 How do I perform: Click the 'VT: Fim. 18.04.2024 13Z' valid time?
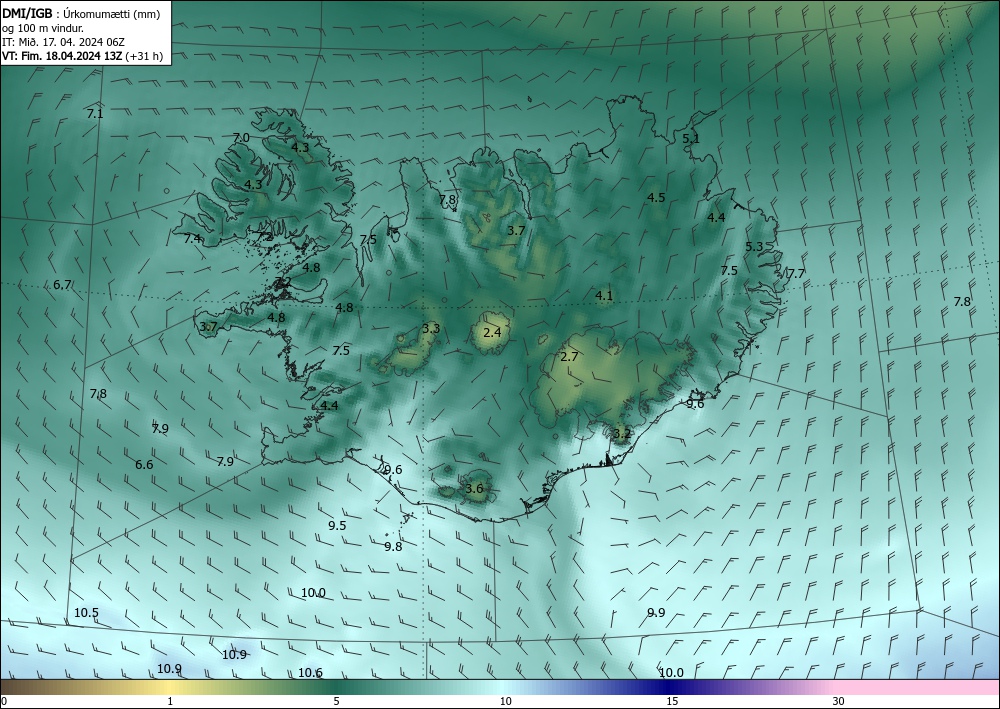(x=62, y=56)
